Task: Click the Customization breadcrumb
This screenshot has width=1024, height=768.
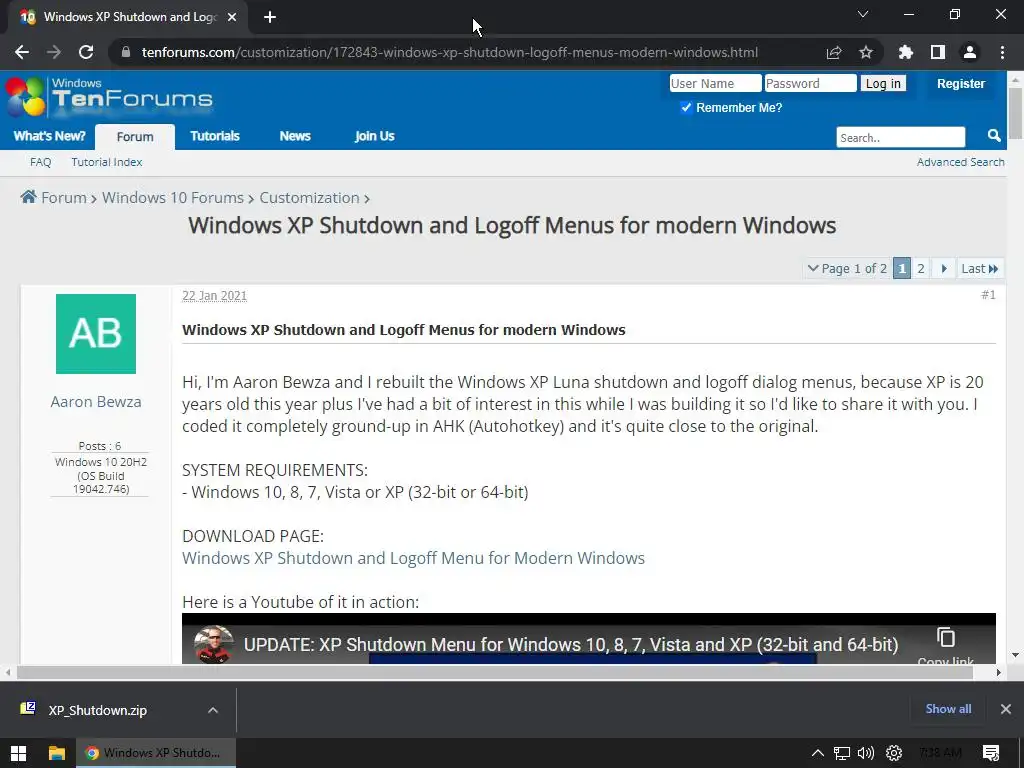Action: [310, 197]
